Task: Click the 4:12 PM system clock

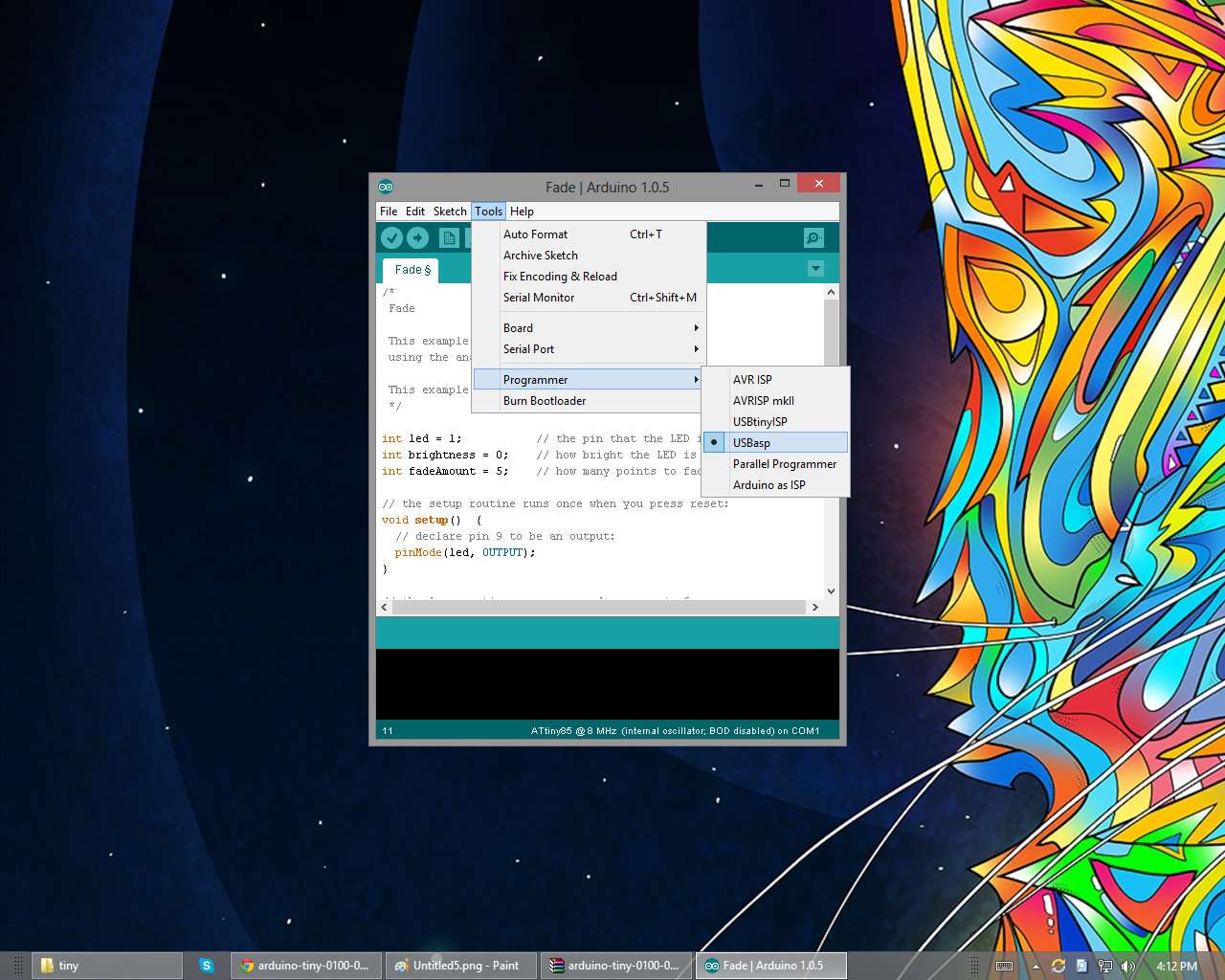Action: tap(1176, 967)
